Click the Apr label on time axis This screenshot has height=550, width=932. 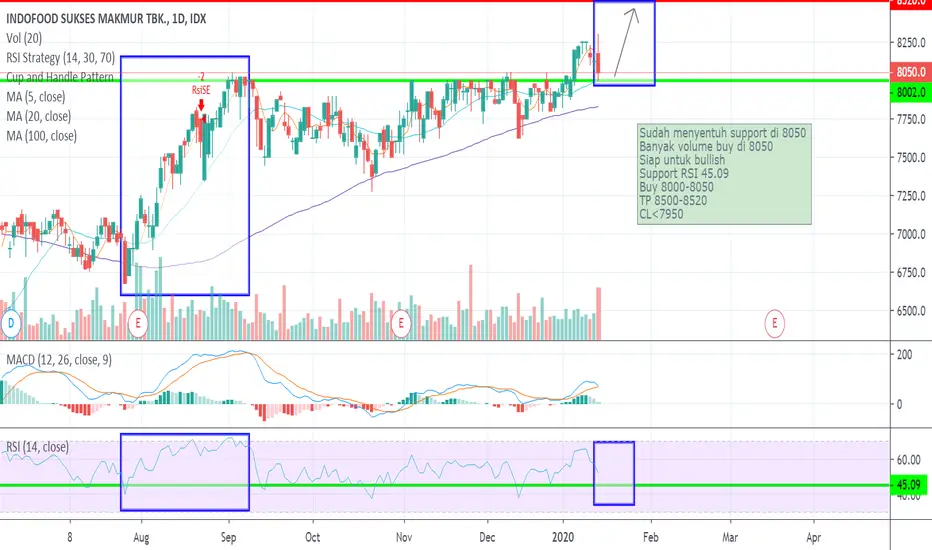[x=813, y=538]
